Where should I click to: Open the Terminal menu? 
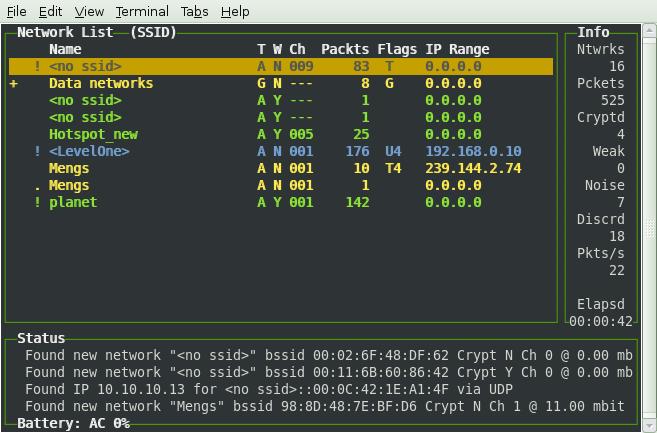[141, 11]
